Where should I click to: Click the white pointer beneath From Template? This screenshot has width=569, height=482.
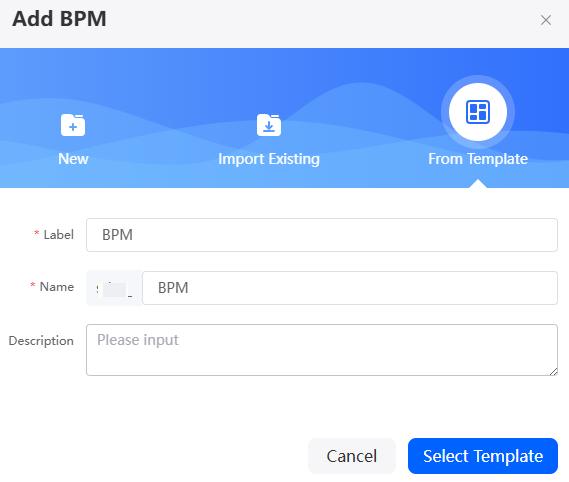[478, 184]
